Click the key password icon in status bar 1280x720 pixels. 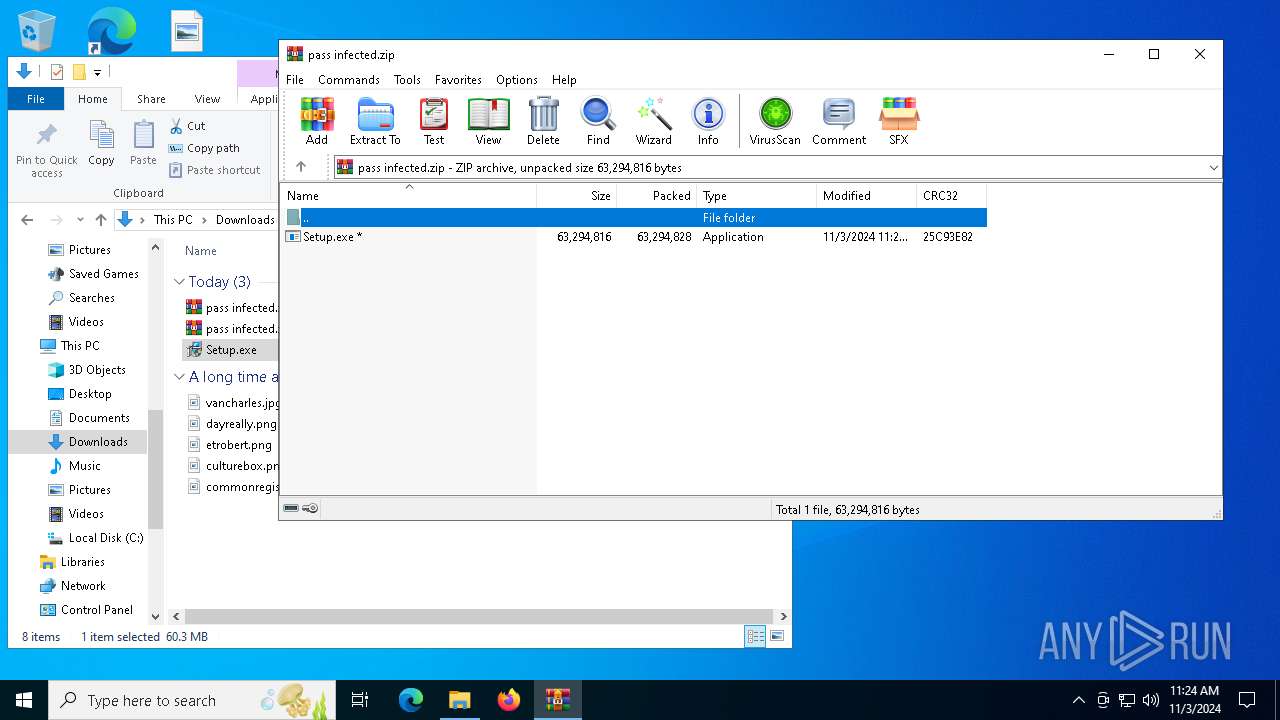[310, 509]
